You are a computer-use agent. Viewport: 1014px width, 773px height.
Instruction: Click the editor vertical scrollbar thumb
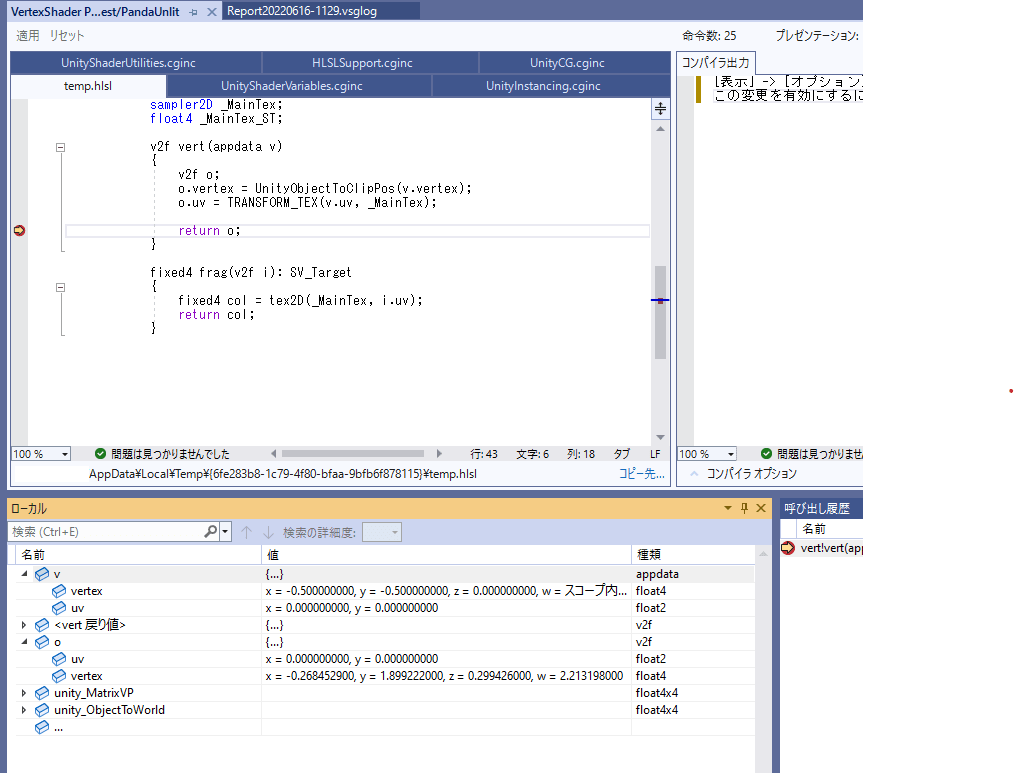(x=660, y=312)
